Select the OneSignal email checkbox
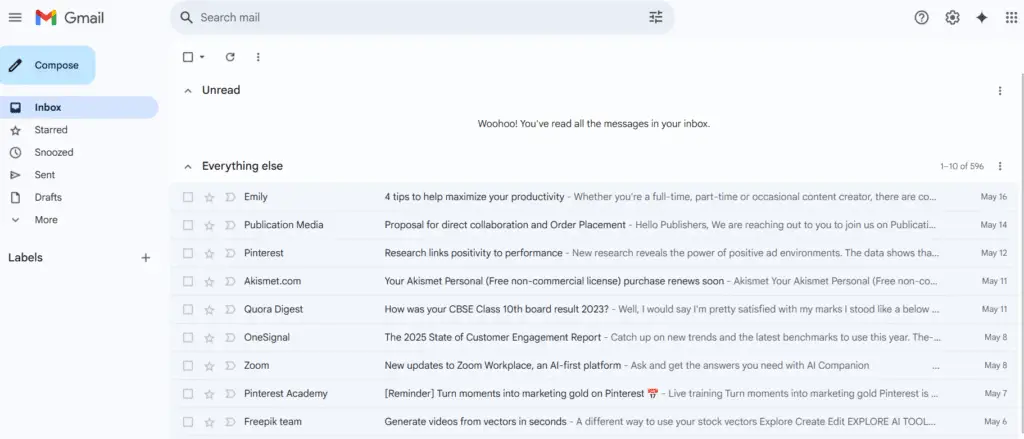1024x439 pixels. coord(188,337)
